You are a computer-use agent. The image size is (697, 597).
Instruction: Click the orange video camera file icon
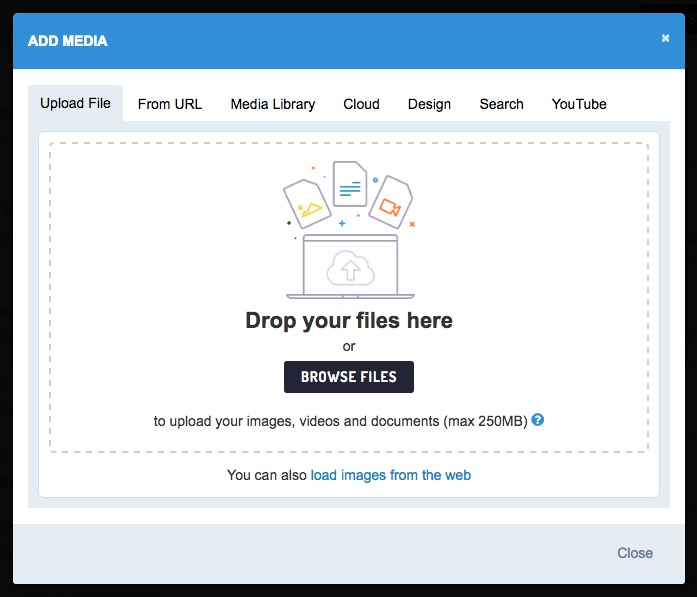click(x=390, y=202)
